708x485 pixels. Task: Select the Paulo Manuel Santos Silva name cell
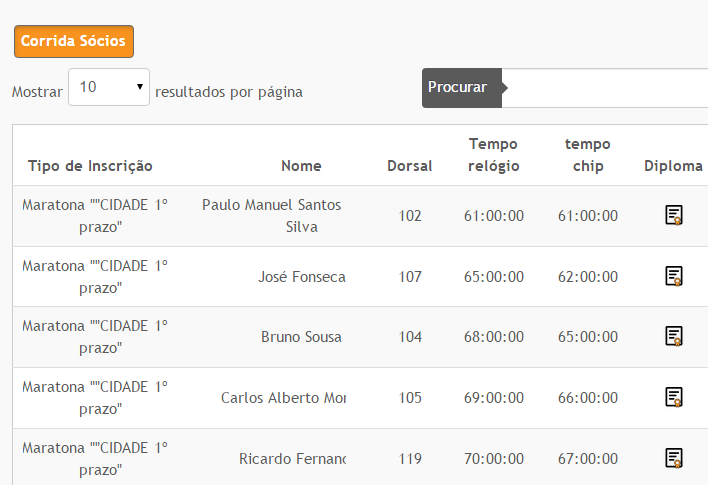(272, 216)
